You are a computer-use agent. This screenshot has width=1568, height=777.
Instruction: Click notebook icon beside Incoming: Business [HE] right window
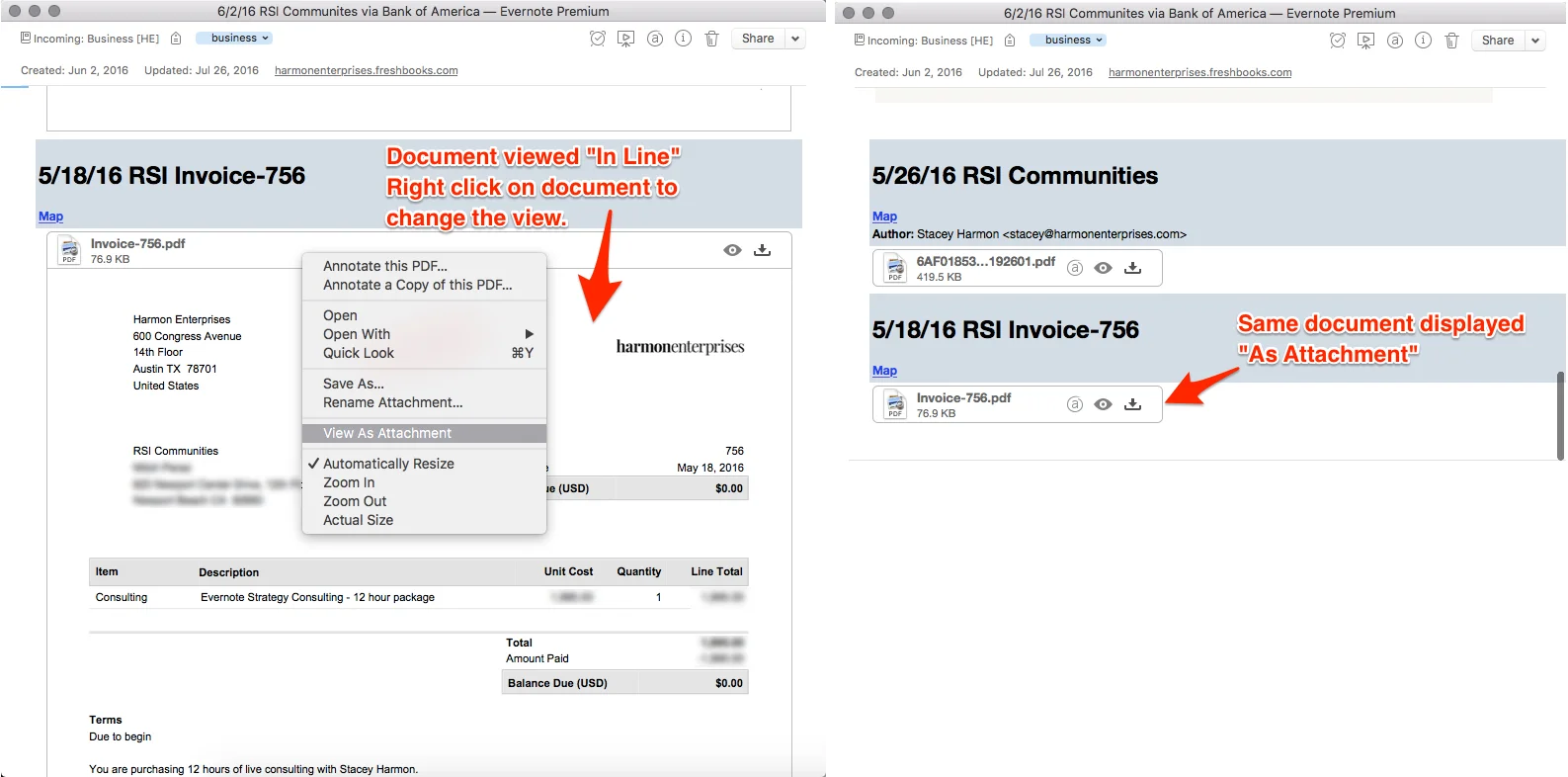click(860, 40)
